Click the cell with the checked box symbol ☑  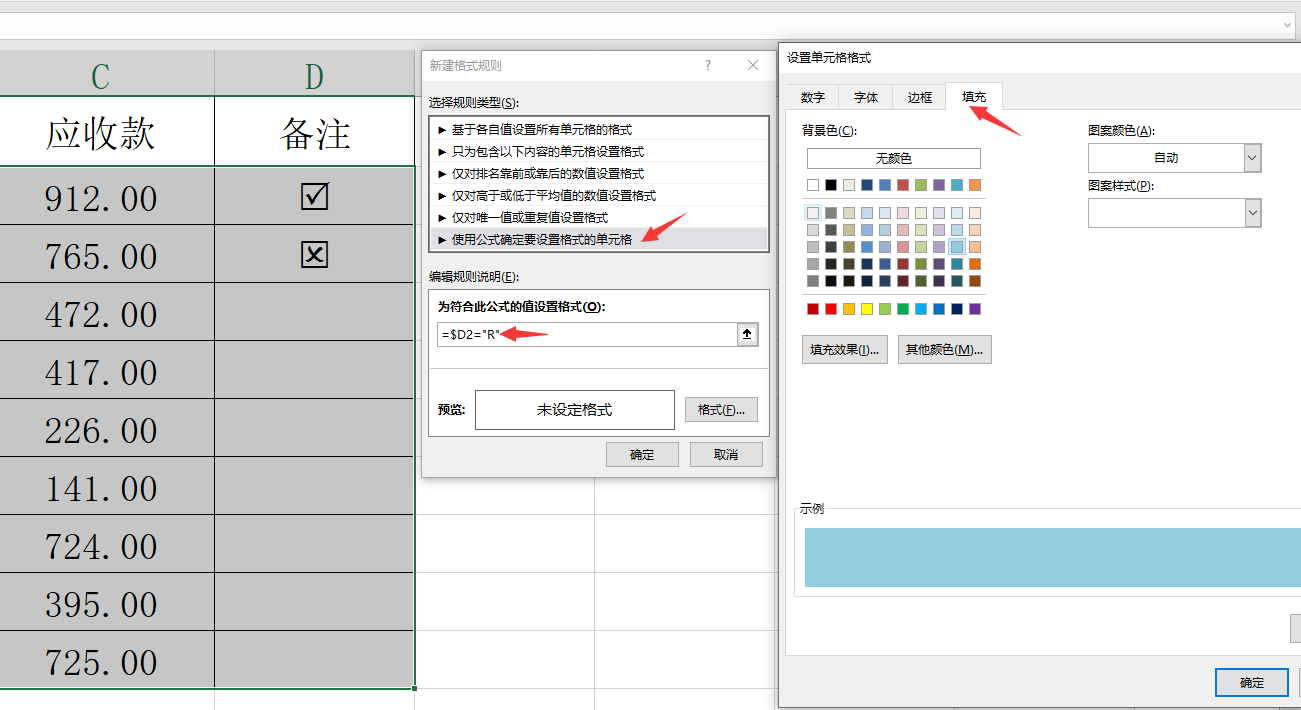[x=314, y=197]
